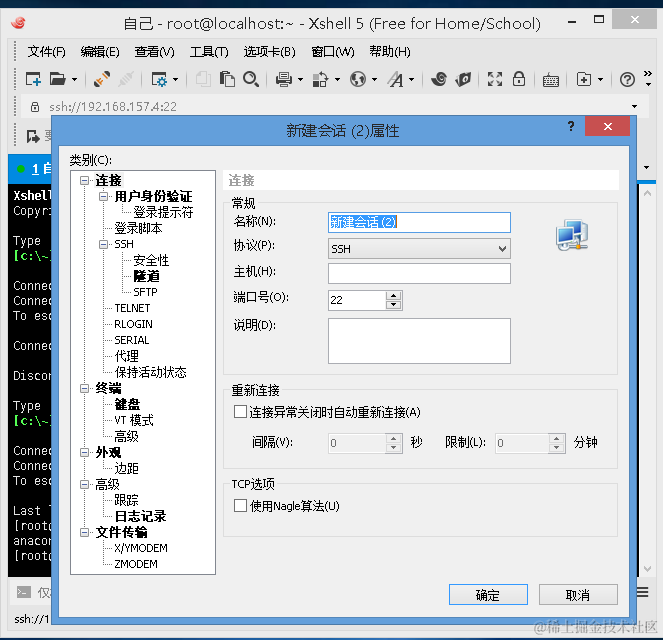Click the New session toolbar icon

tap(33, 79)
